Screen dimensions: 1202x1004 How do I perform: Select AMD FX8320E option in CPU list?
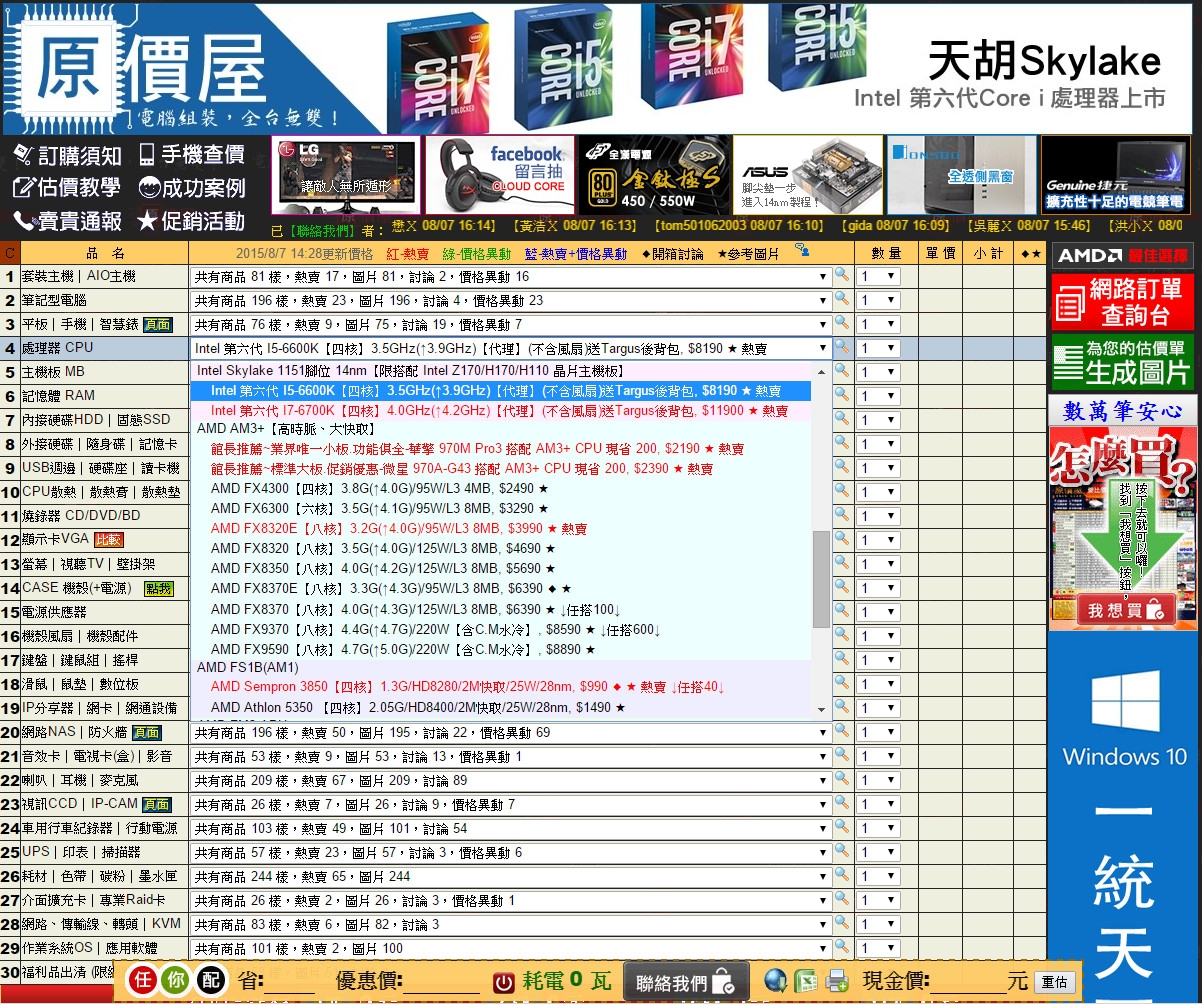click(x=500, y=529)
